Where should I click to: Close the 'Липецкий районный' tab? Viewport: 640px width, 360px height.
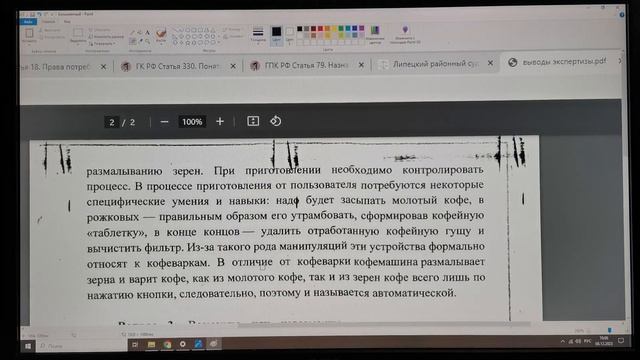coord(490,63)
